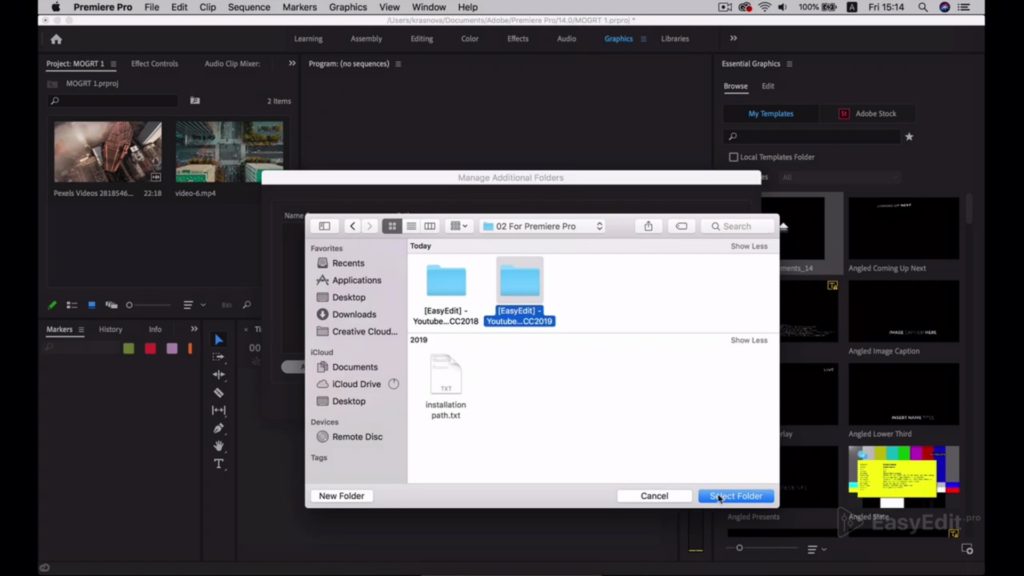
Task: Open Wi-Fi status in menu bar
Action: point(764,7)
